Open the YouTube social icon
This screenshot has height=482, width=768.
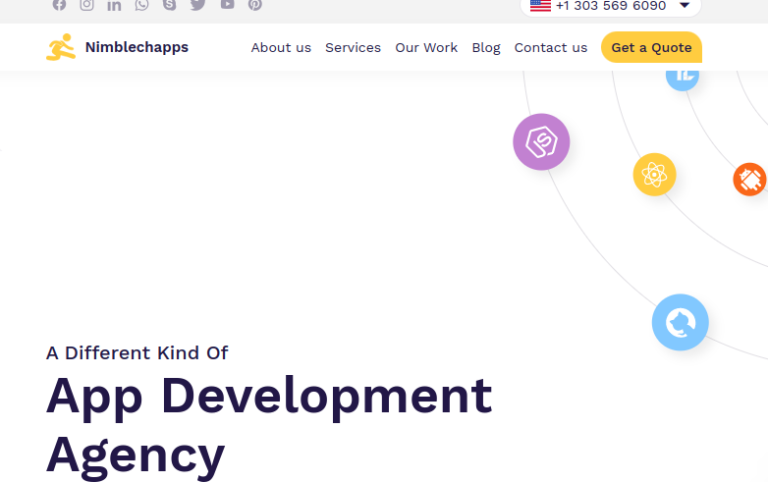click(x=227, y=4)
